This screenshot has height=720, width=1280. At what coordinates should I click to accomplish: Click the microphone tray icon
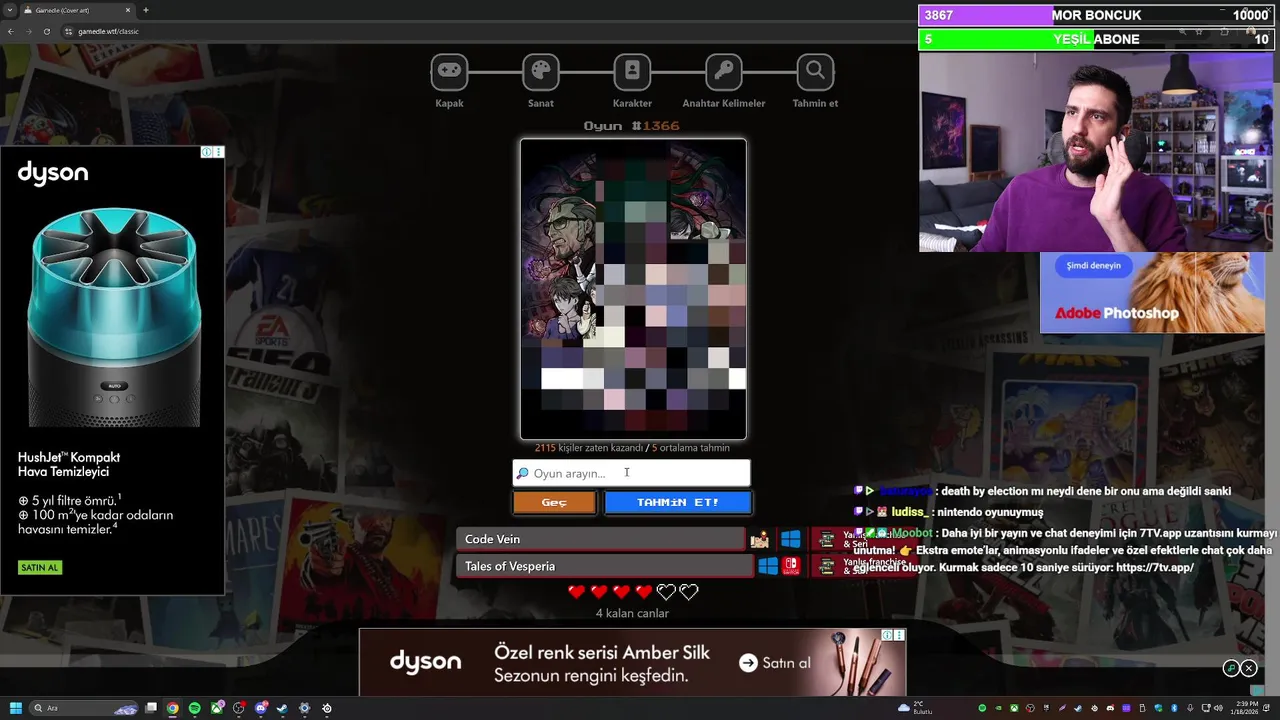coord(1190,708)
